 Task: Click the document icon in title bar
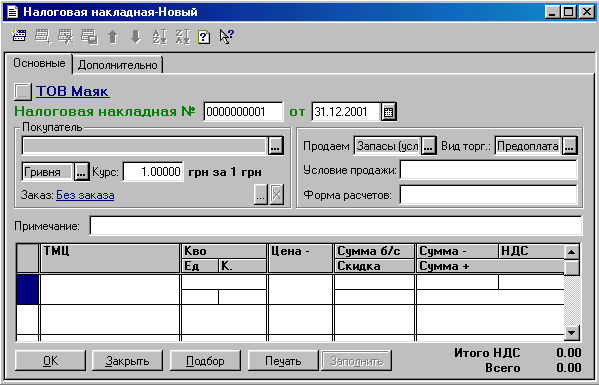tap(13, 12)
